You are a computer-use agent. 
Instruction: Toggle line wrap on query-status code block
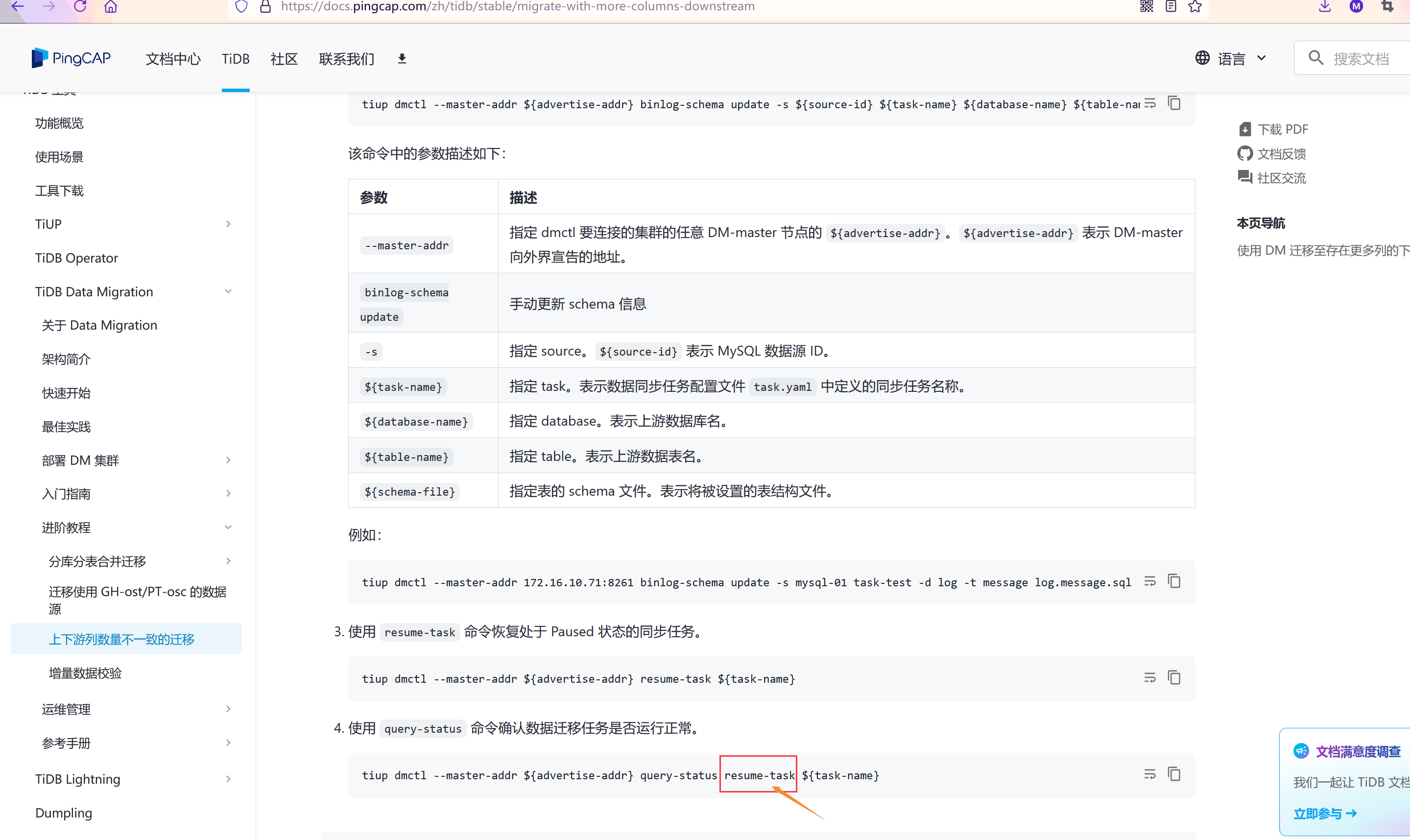click(1150, 774)
